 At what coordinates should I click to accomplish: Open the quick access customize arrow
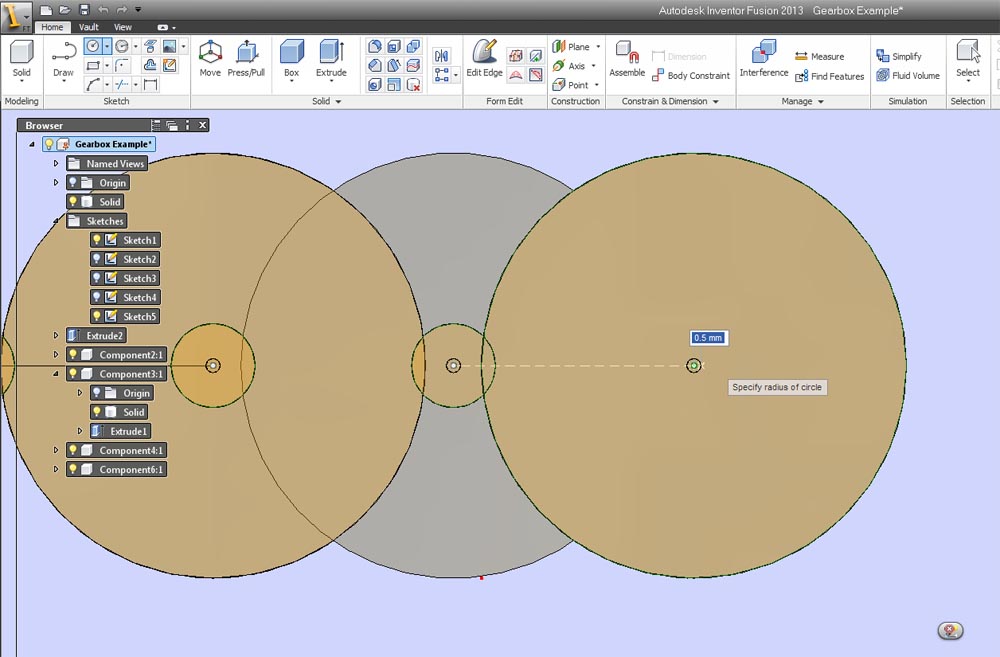tap(138, 10)
